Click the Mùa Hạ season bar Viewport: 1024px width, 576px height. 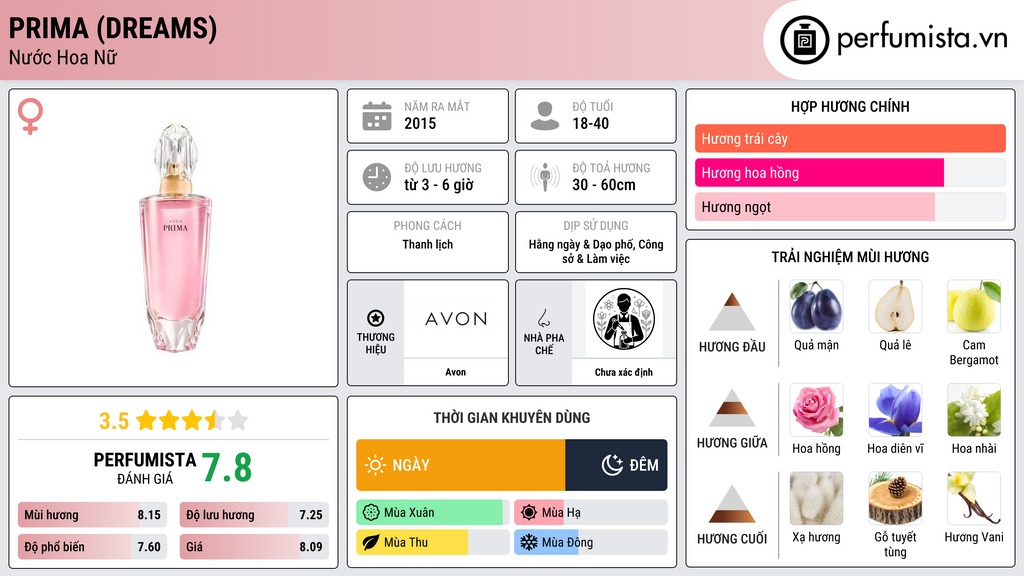pos(590,513)
